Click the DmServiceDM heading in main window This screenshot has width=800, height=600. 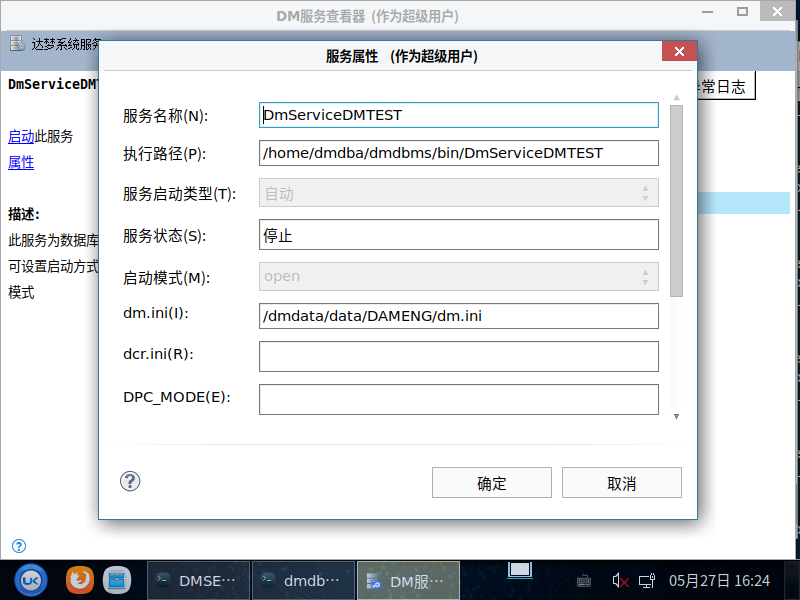53,84
